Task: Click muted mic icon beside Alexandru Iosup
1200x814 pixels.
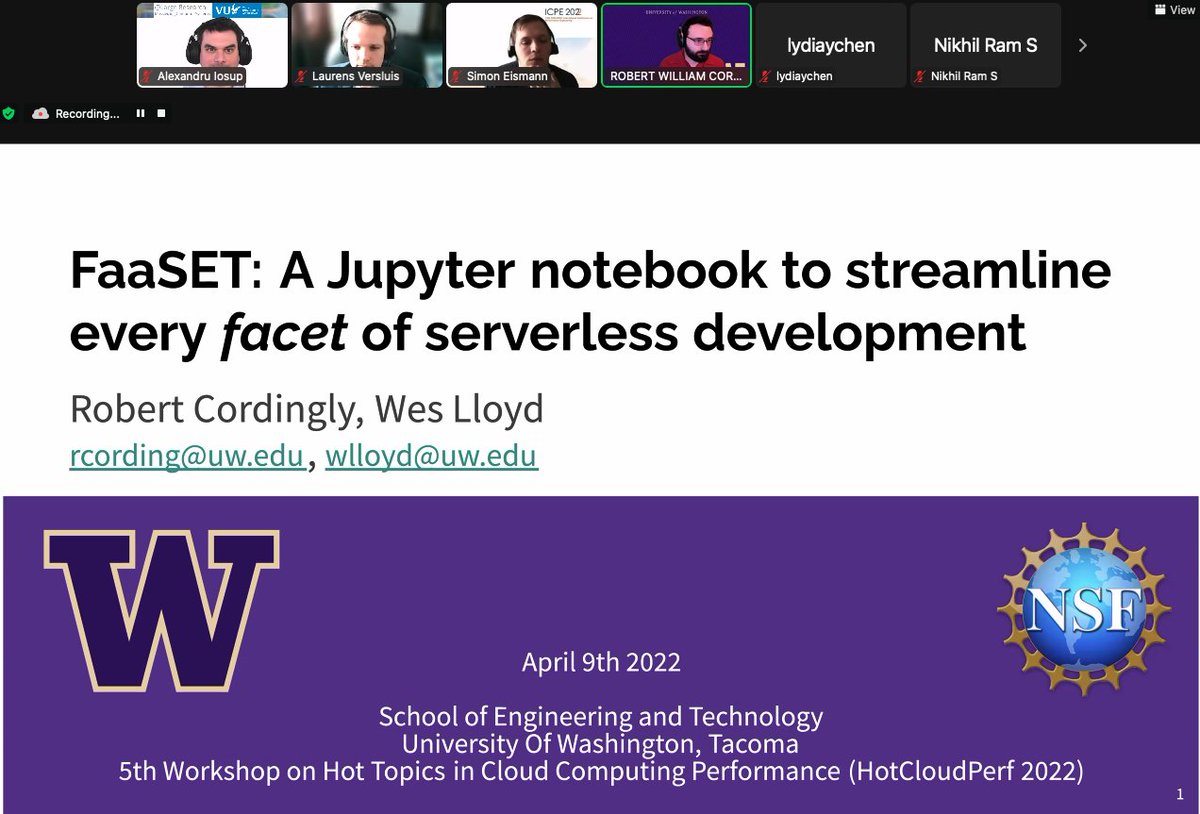Action: click(148, 76)
